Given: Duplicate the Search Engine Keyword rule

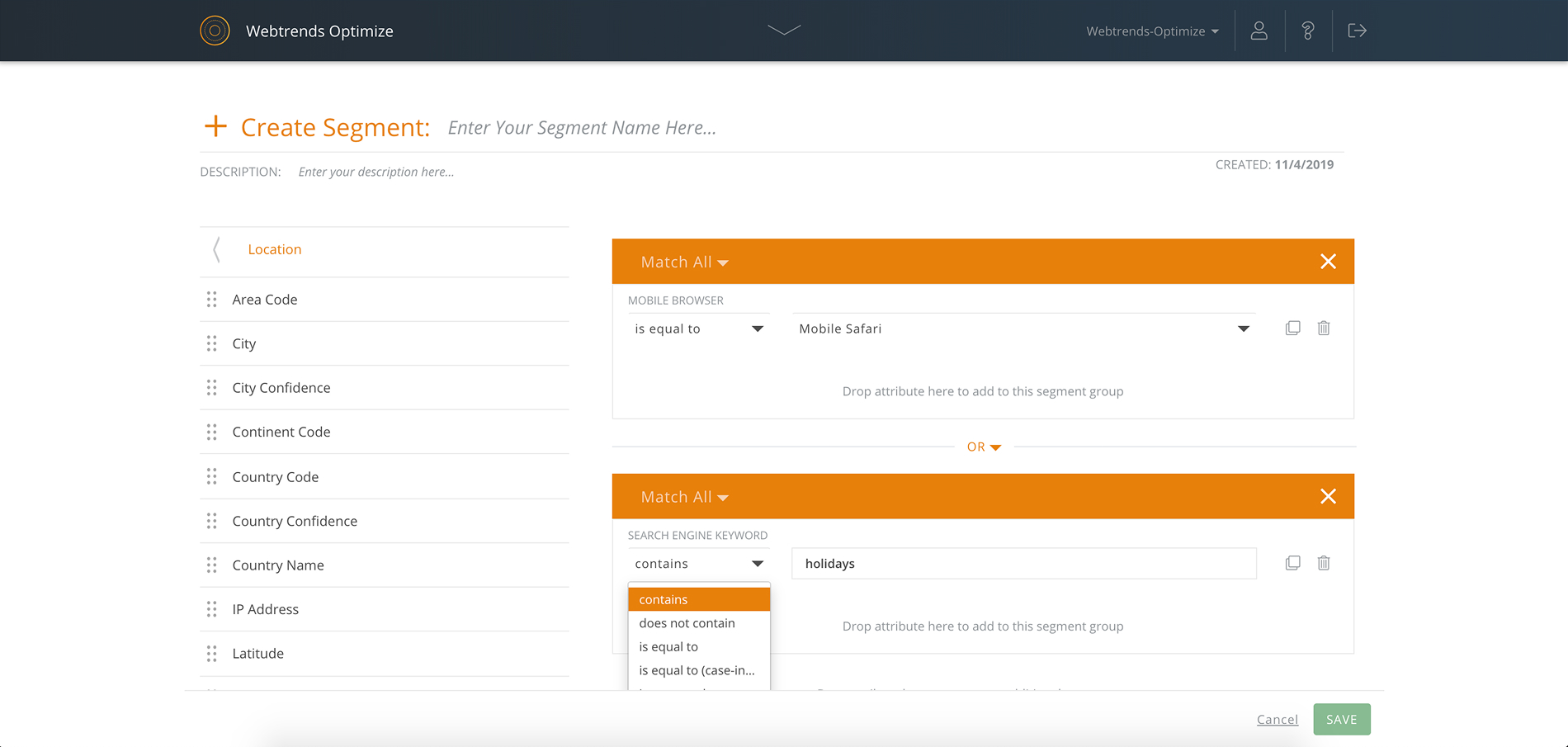Looking at the screenshot, I should 1292,563.
